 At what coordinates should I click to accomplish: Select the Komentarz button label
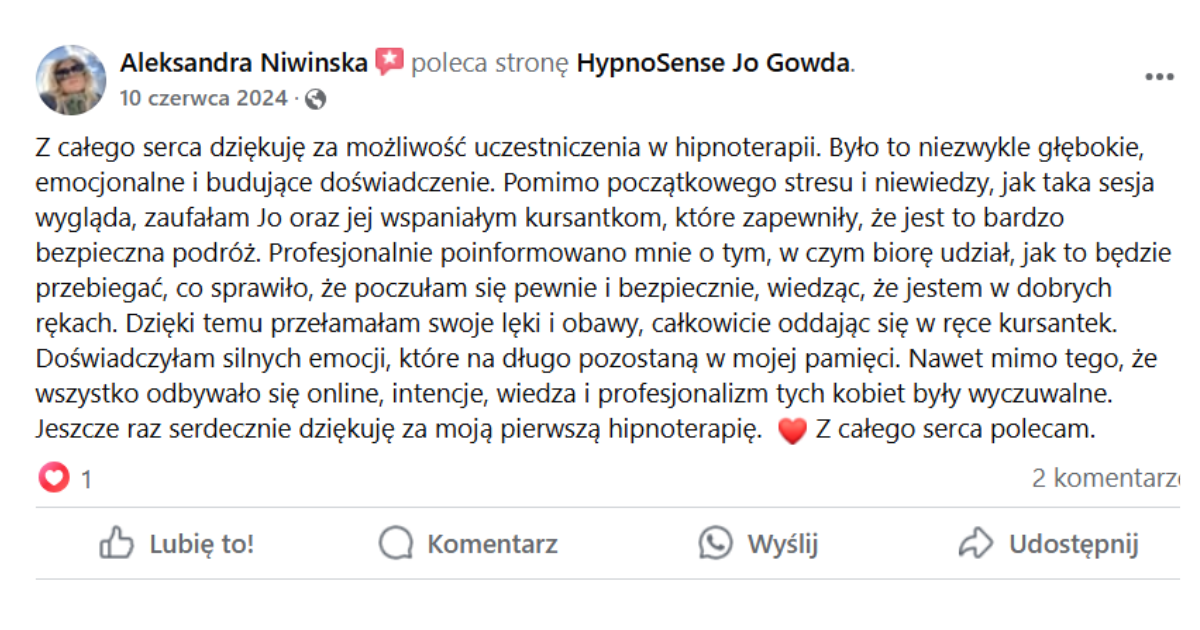[492, 544]
